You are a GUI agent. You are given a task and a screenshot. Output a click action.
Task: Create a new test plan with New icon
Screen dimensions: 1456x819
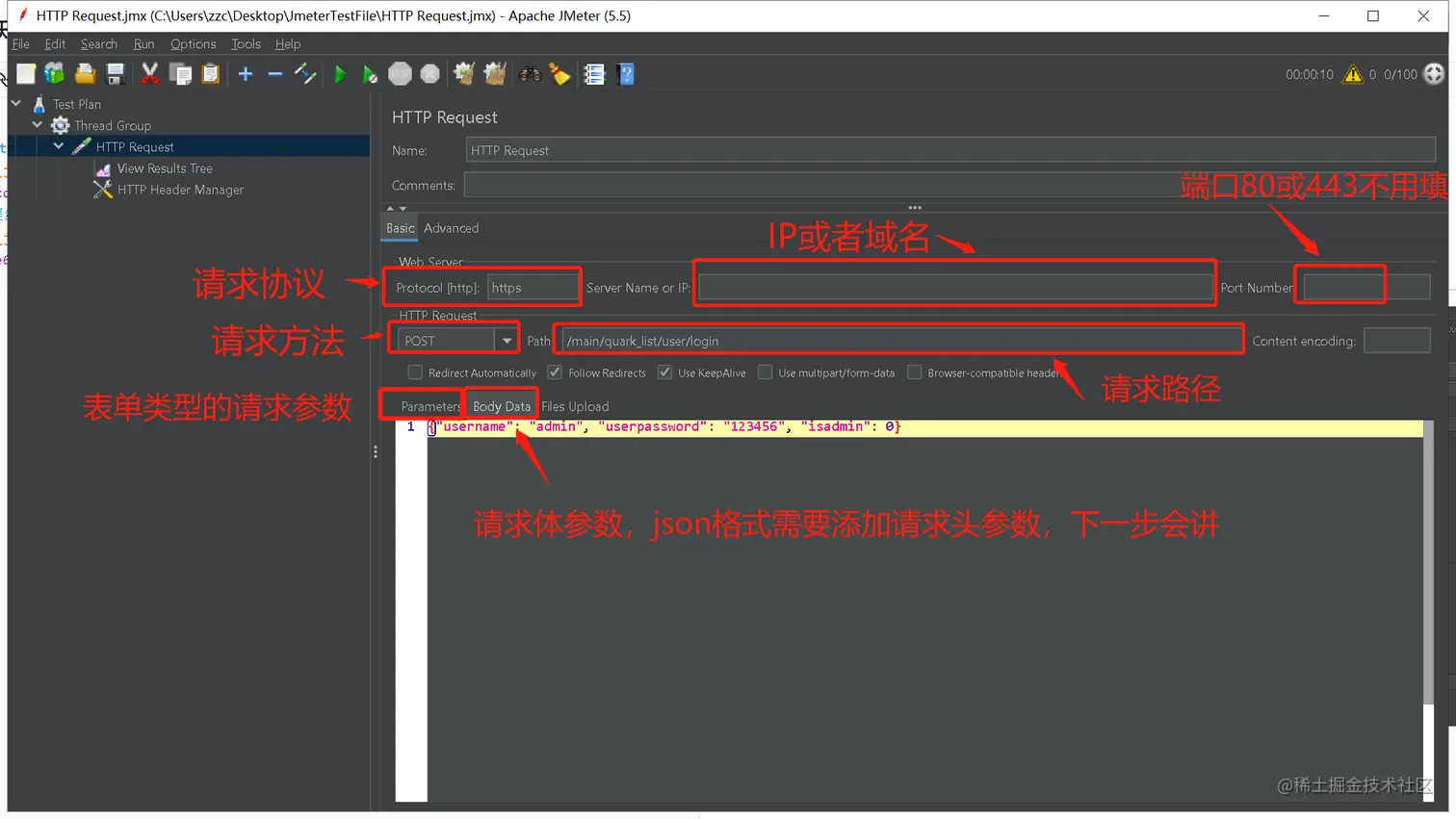pyautogui.click(x=26, y=74)
